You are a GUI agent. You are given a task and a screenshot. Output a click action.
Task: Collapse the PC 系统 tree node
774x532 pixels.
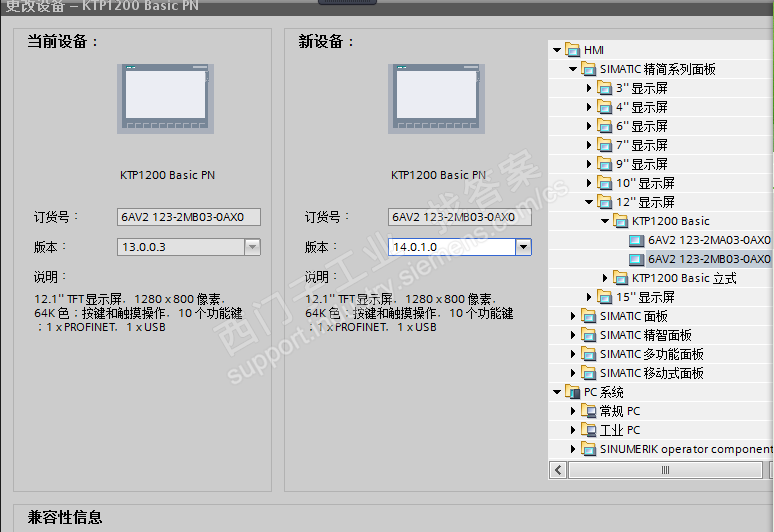coord(557,392)
